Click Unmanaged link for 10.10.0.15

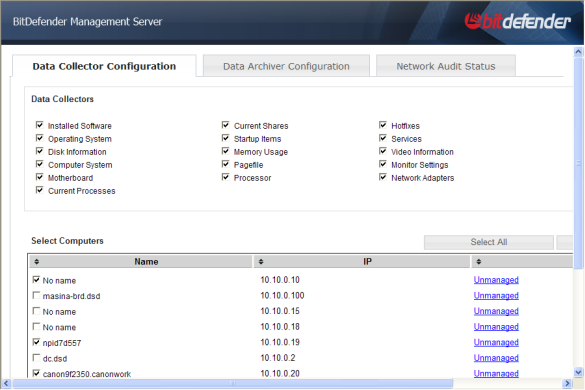[x=496, y=311]
